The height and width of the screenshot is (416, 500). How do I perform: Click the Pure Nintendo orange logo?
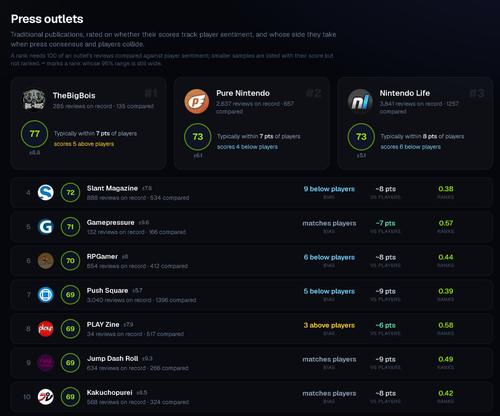[x=197, y=101]
